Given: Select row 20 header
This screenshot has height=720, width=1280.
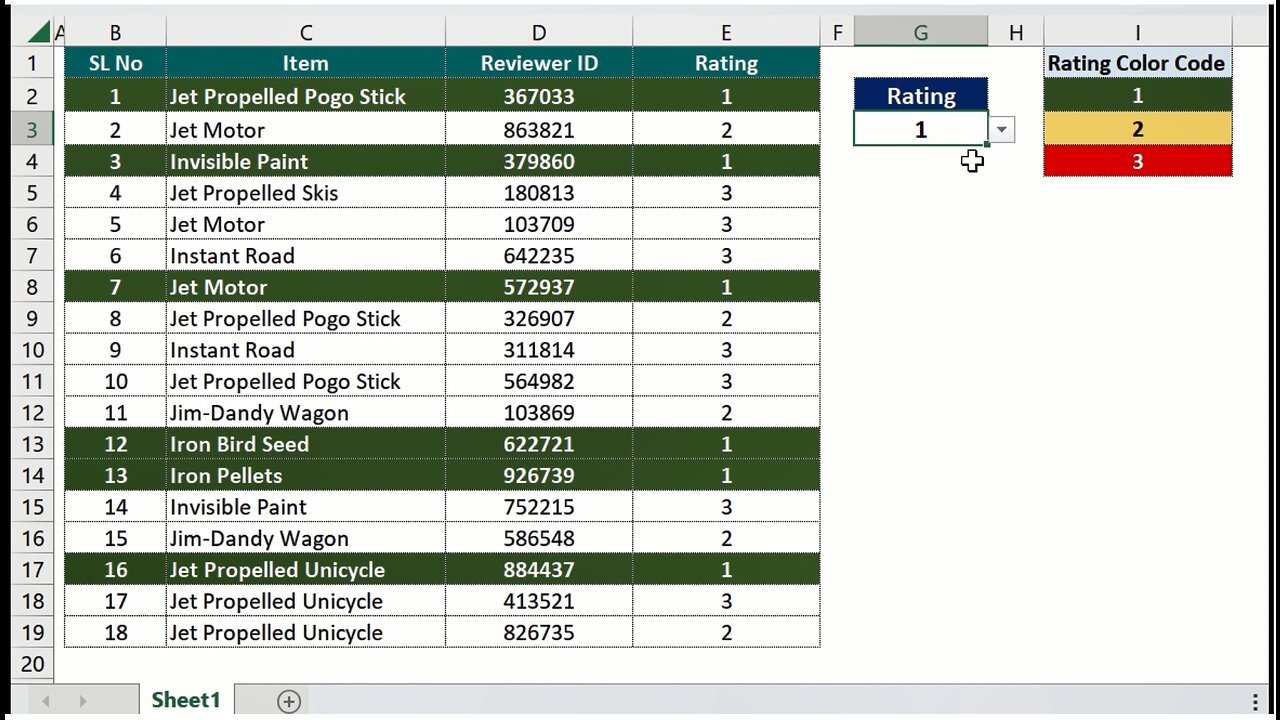Looking at the screenshot, I should (x=32, y=664).
